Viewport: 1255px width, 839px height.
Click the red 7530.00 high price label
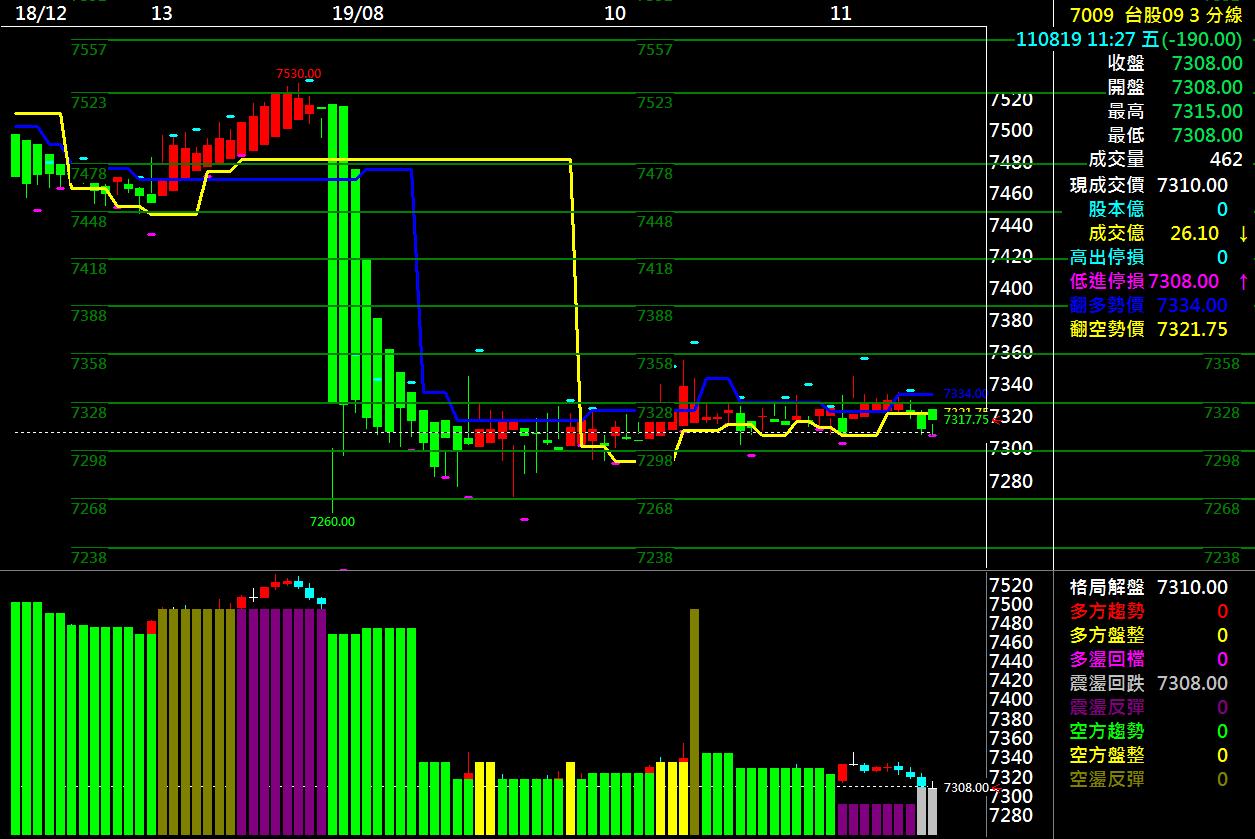298,73
